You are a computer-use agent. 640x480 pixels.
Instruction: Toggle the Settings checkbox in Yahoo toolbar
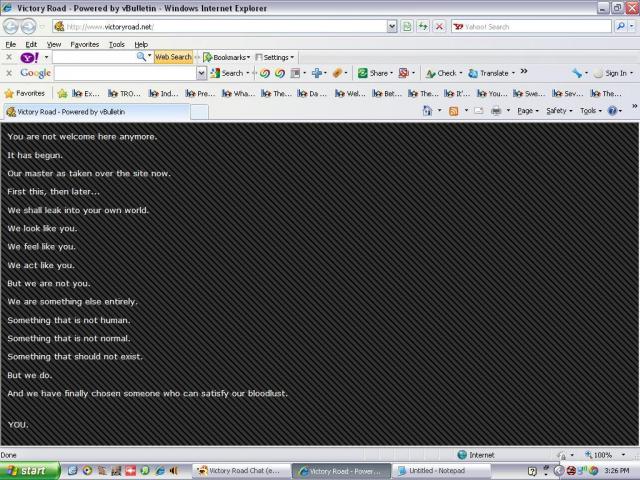(259, 57)
